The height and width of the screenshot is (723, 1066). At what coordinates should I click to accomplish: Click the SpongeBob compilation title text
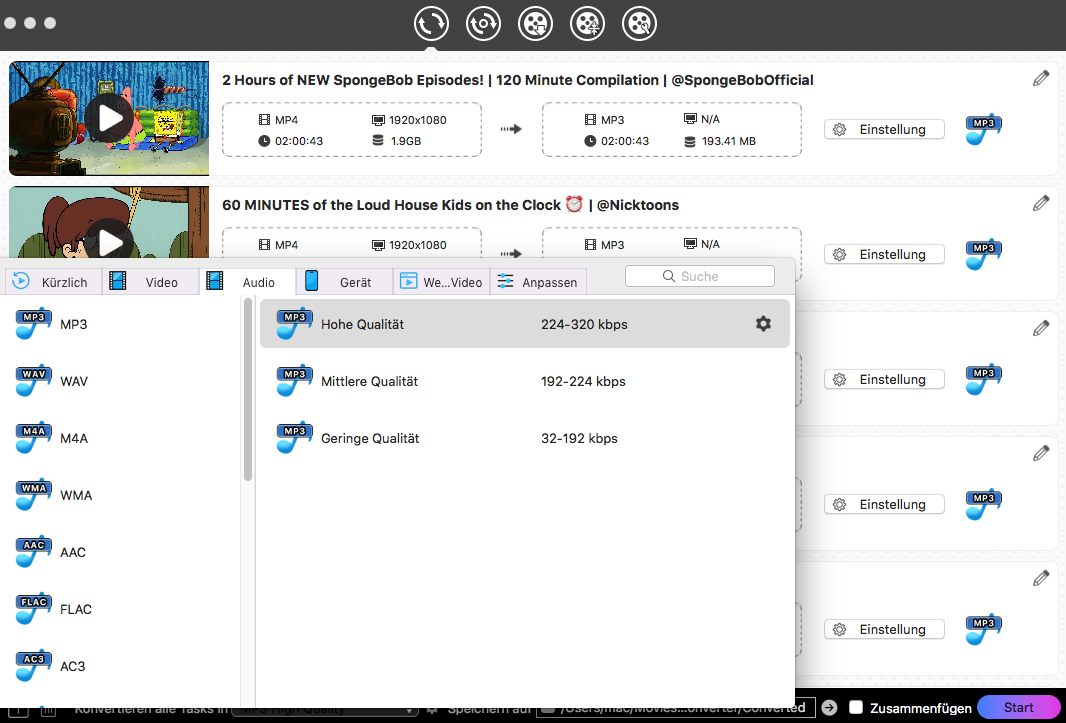(x=517, y=80)
